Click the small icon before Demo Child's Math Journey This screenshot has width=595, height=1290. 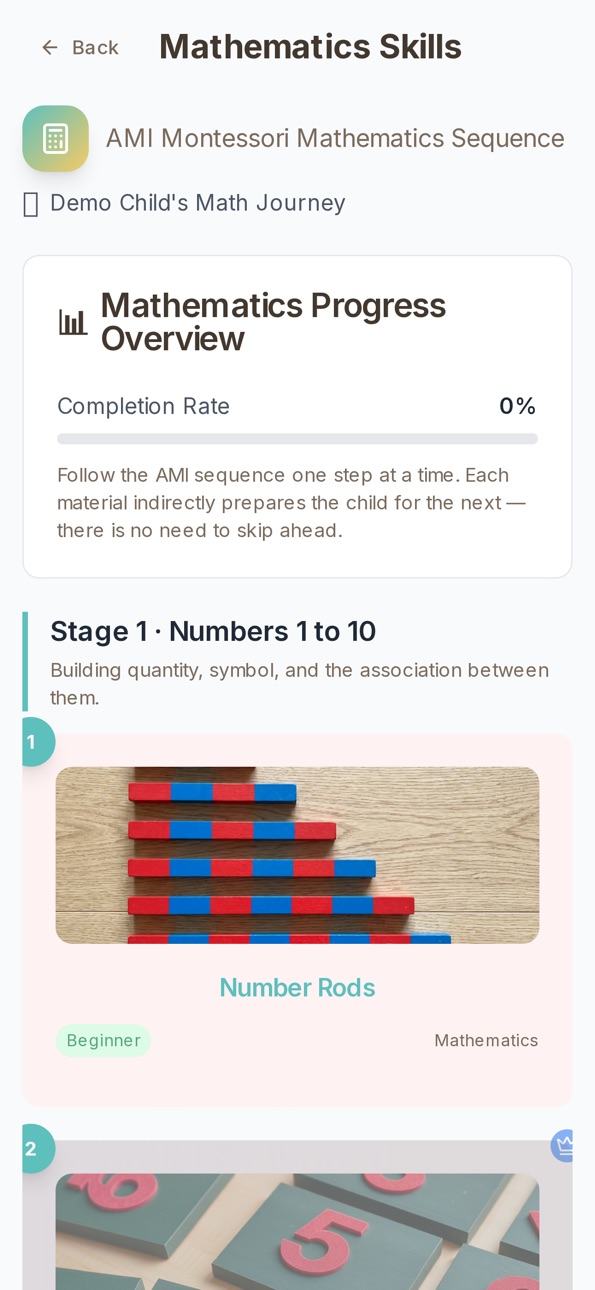coord(31,204)
